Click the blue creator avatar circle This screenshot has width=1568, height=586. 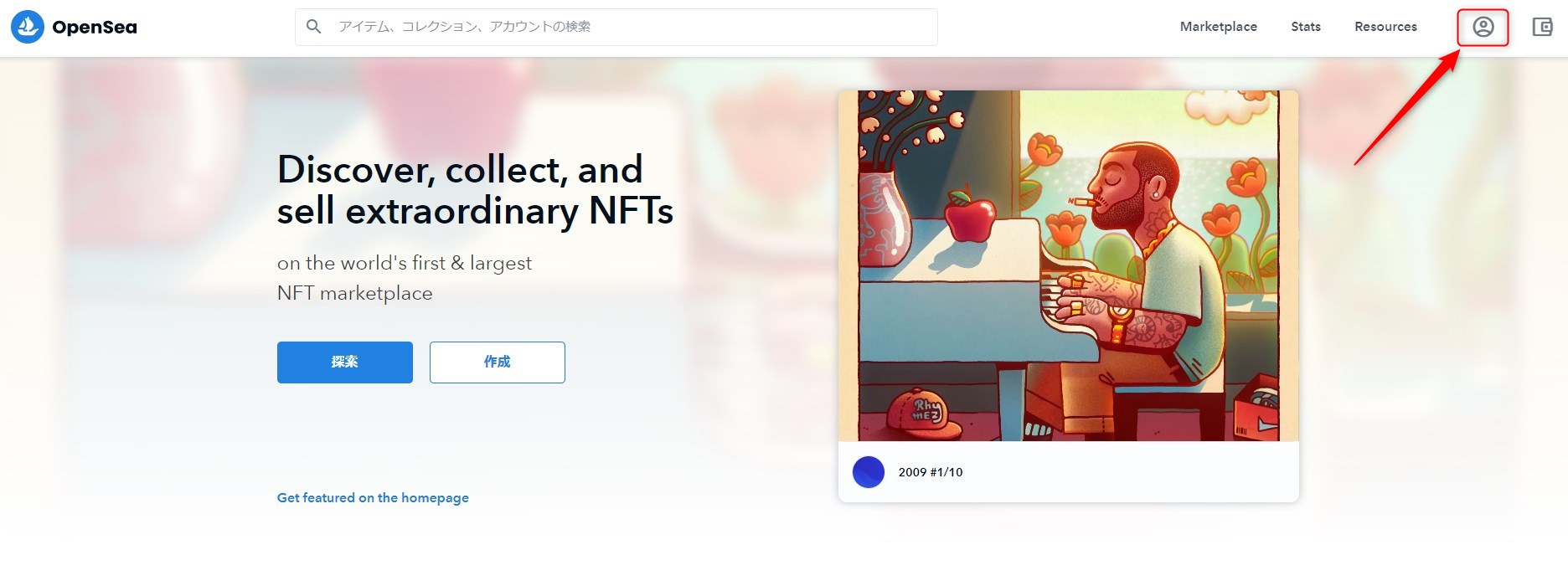(x=869, y=472)
